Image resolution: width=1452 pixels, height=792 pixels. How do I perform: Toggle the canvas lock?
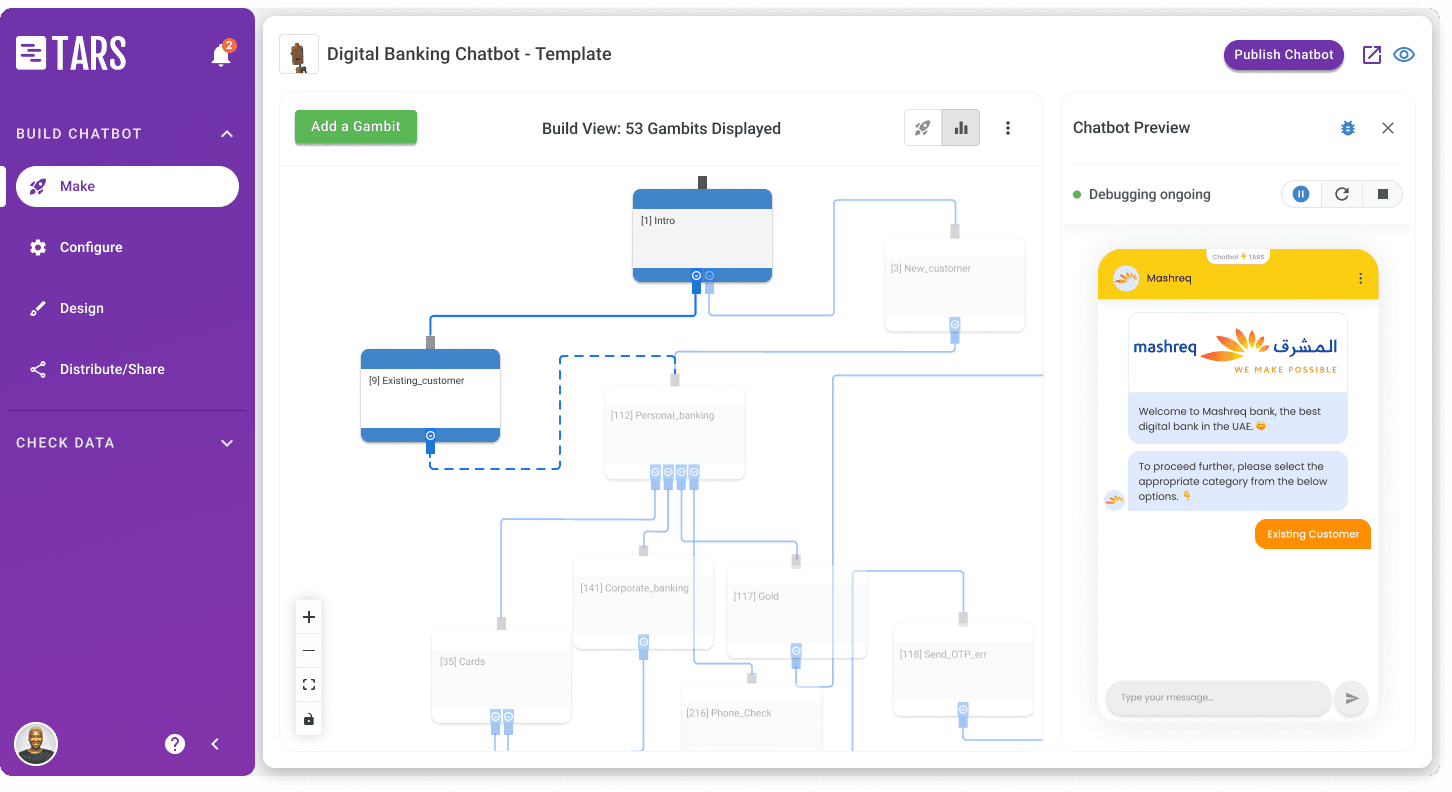point(309,719)
